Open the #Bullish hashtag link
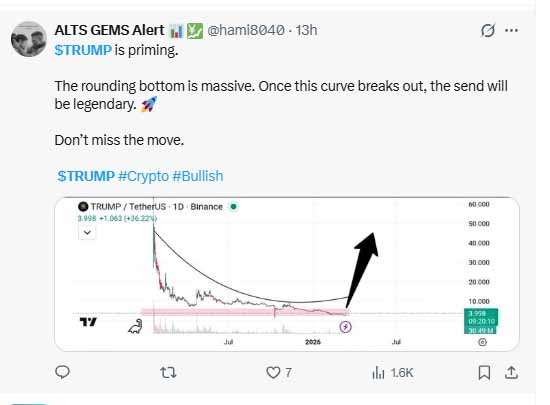The width and height of the screenshot is (550, 405). point(198,176)
